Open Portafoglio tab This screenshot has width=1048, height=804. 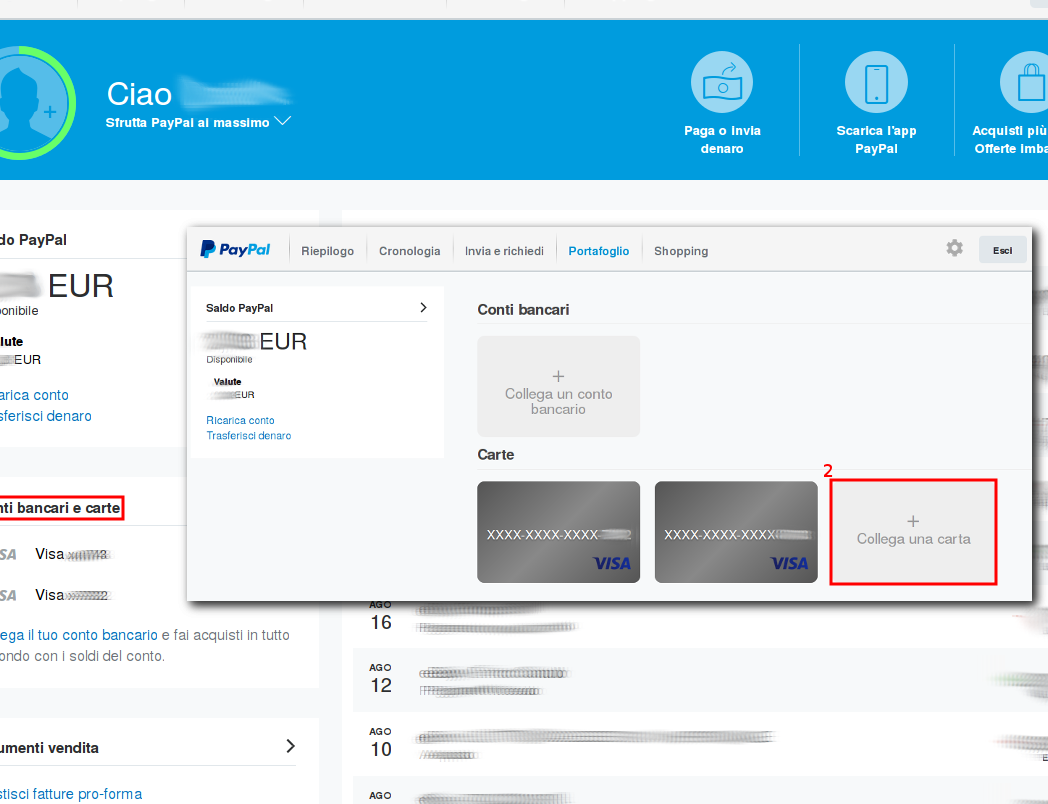pyautogui.click(x=599, y=251)
